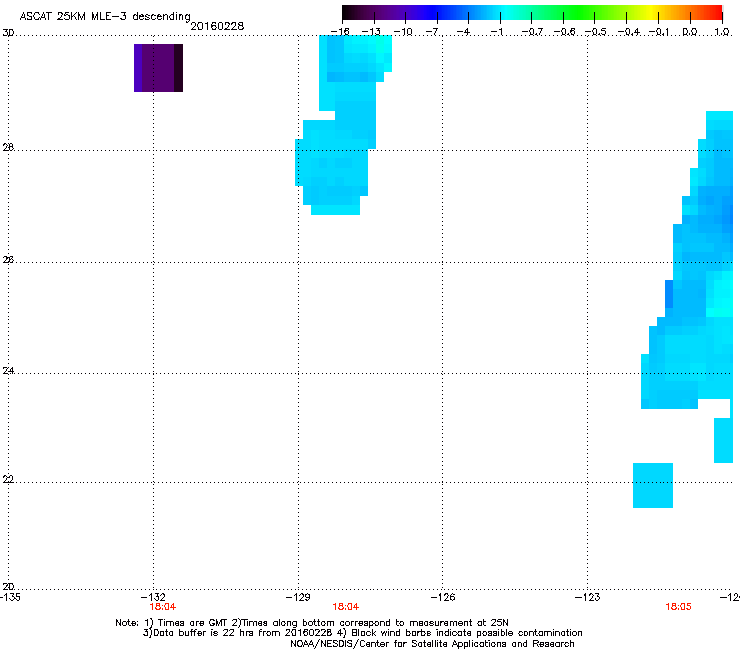This screenshot has height=650, width=740.
Task: Click the "ASCAT 25KM MLE-3 descending" title
Action: pos(105,16)
